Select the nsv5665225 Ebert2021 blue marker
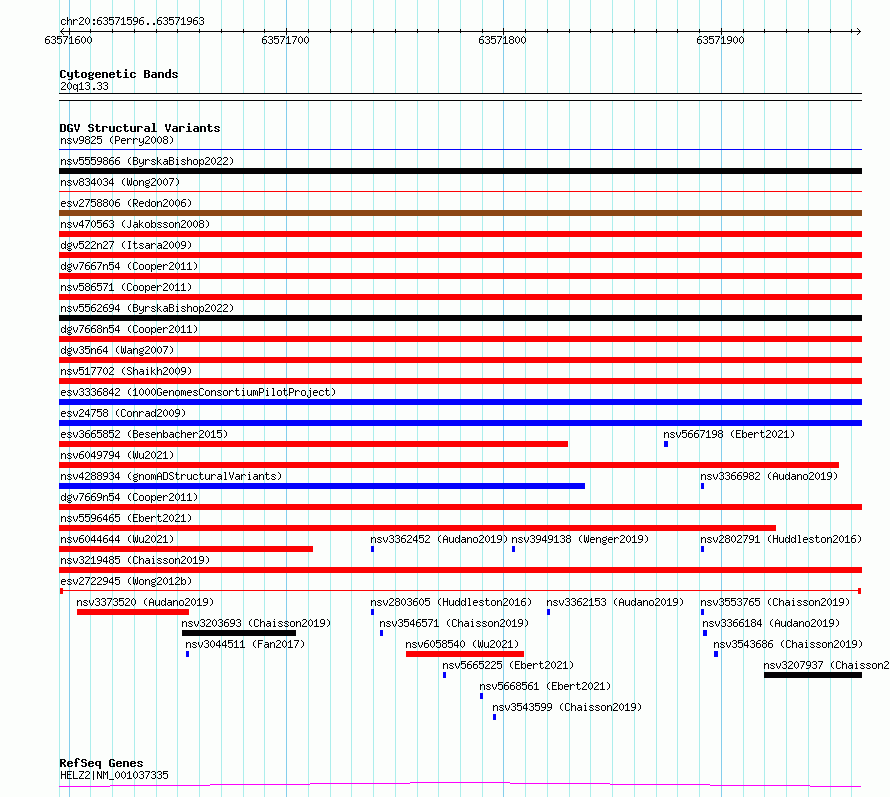This screenshot has width=890, height=797. tap(444, 675)
